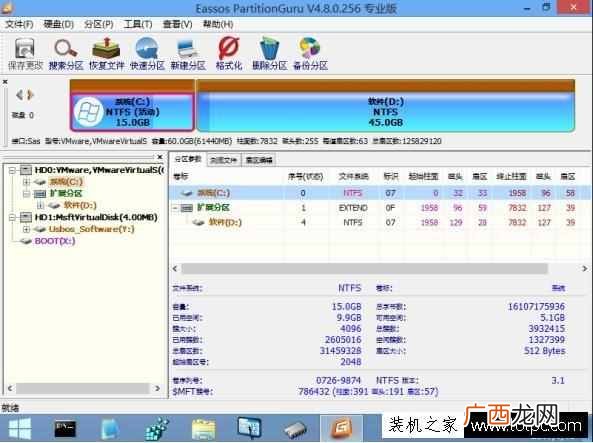Open the 分区(P) menu
593x443 pixels.
(99, 25)
